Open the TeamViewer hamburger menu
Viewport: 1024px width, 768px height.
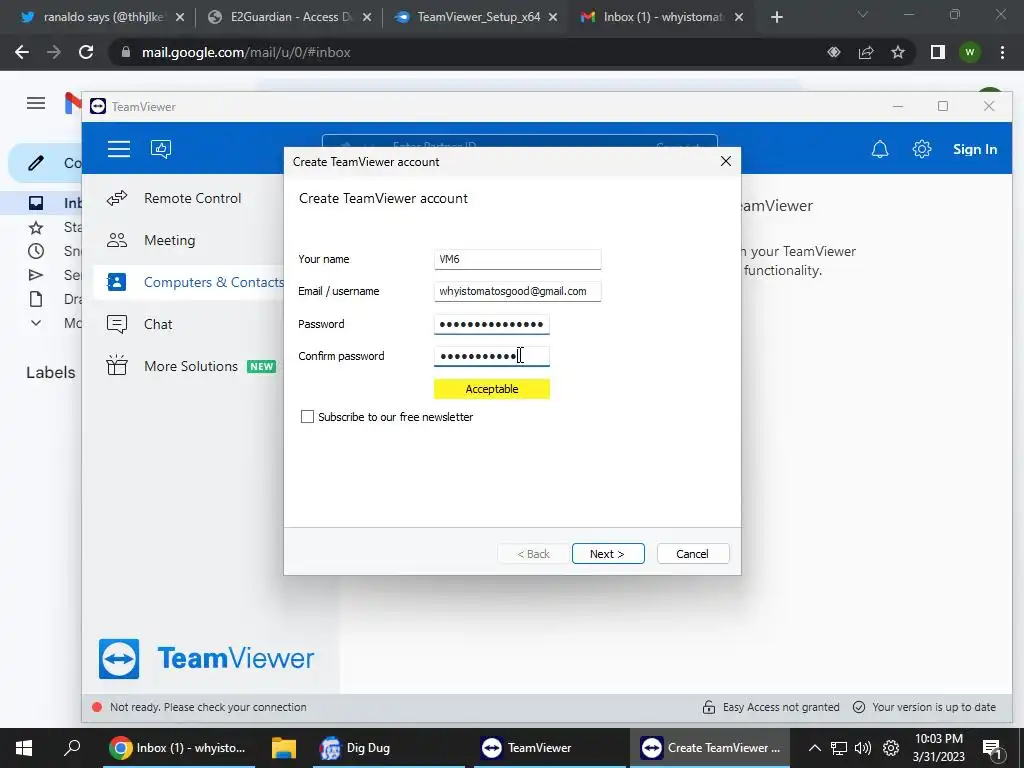pos(118,149)
